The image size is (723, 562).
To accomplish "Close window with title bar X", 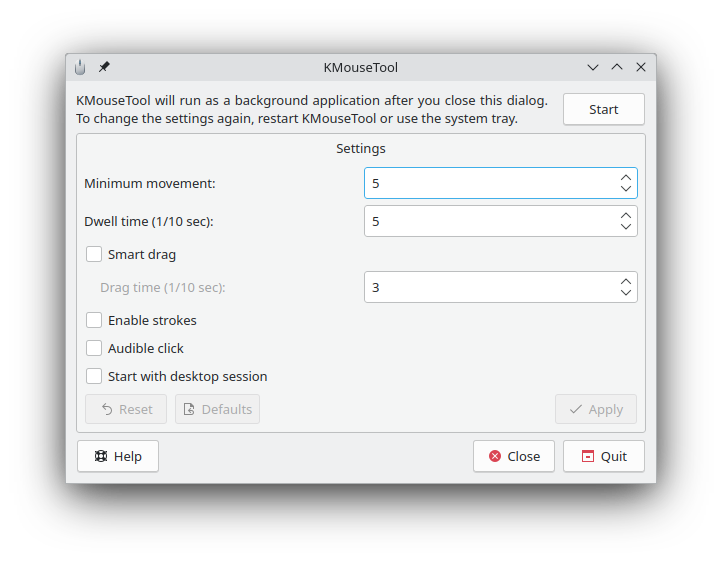I will [641, 68].
